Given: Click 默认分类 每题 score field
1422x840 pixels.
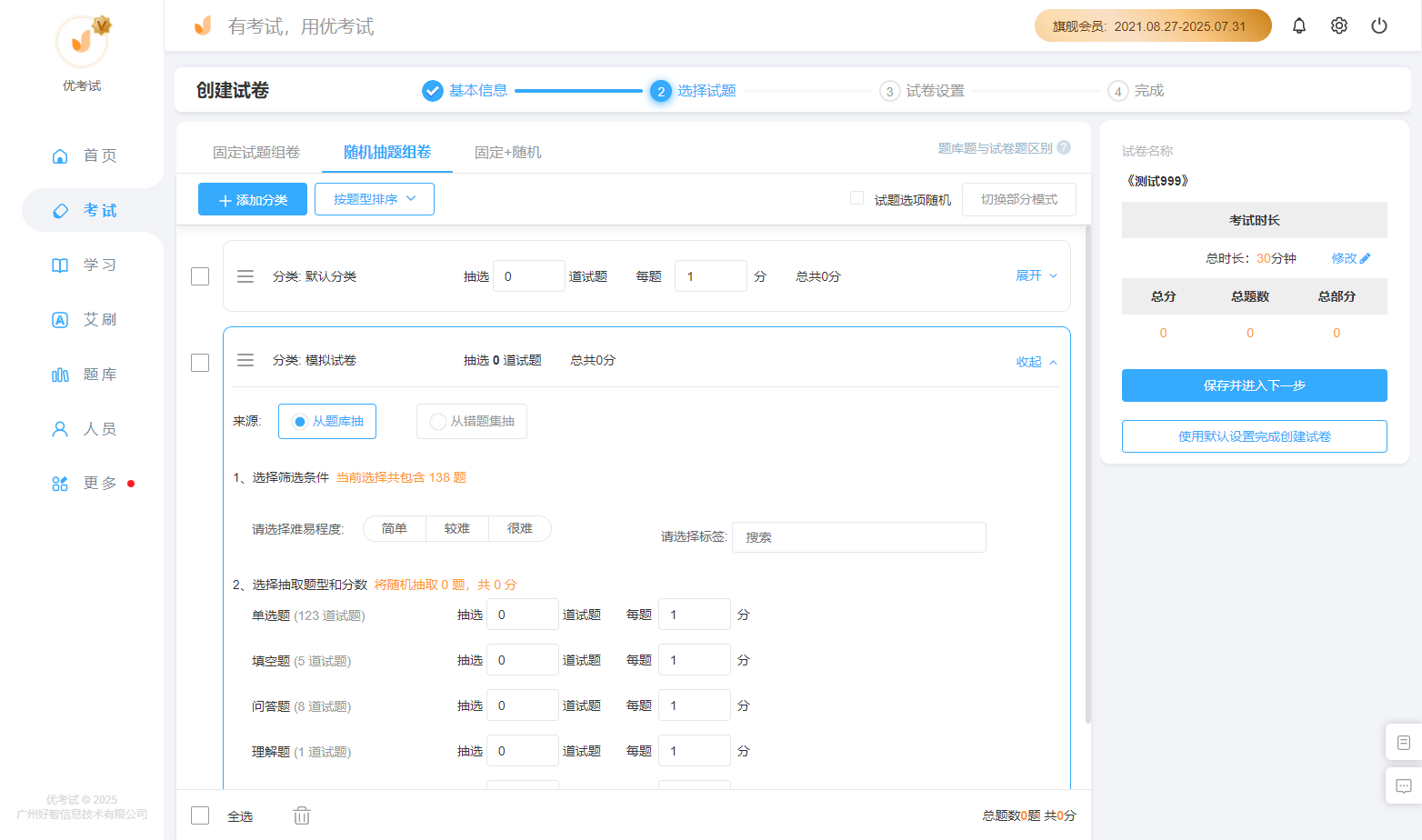Looking at the screenshot, I should tap(711, 276).
